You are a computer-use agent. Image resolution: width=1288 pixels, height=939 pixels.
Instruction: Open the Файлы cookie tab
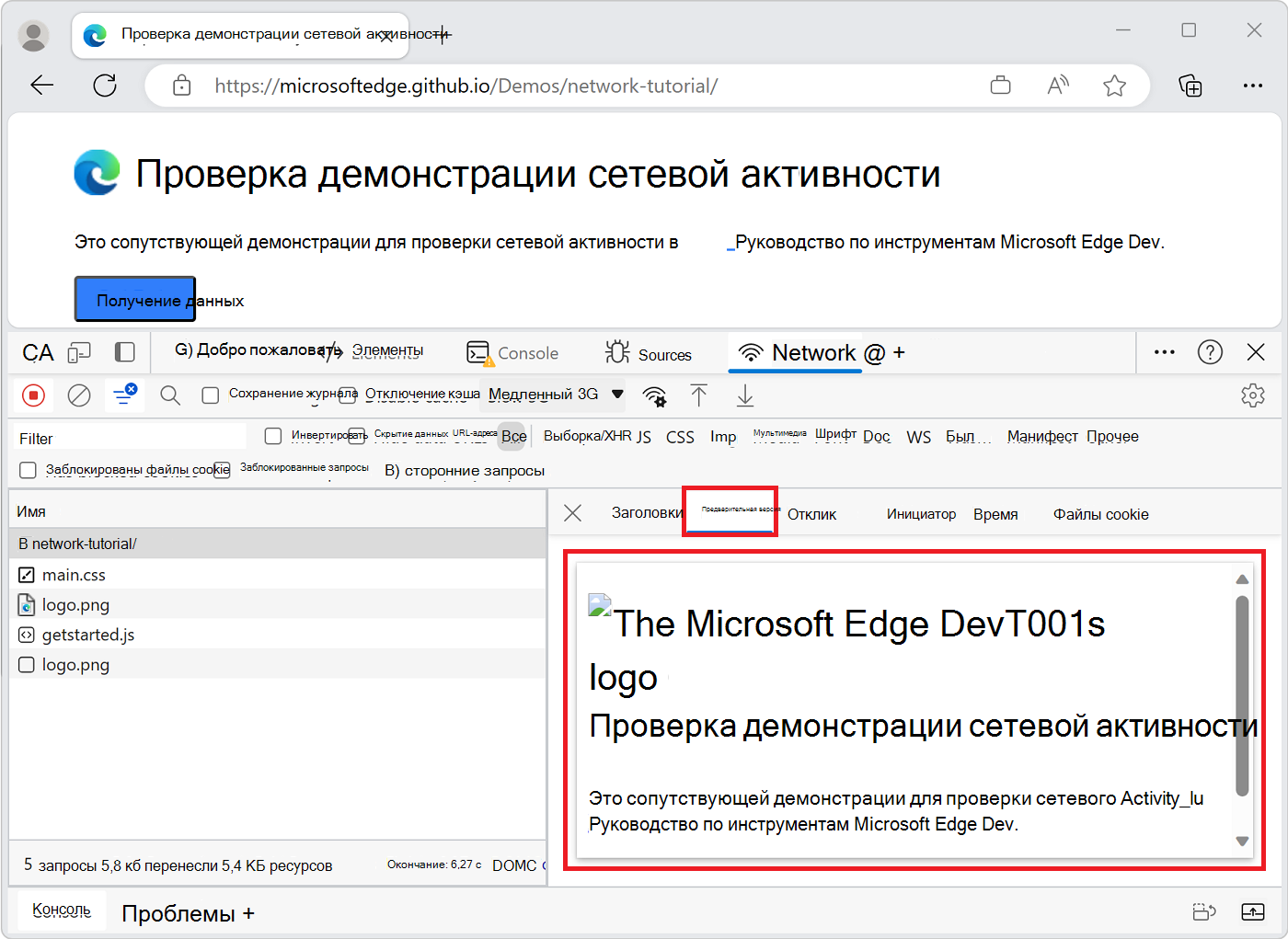[1100, 515]
